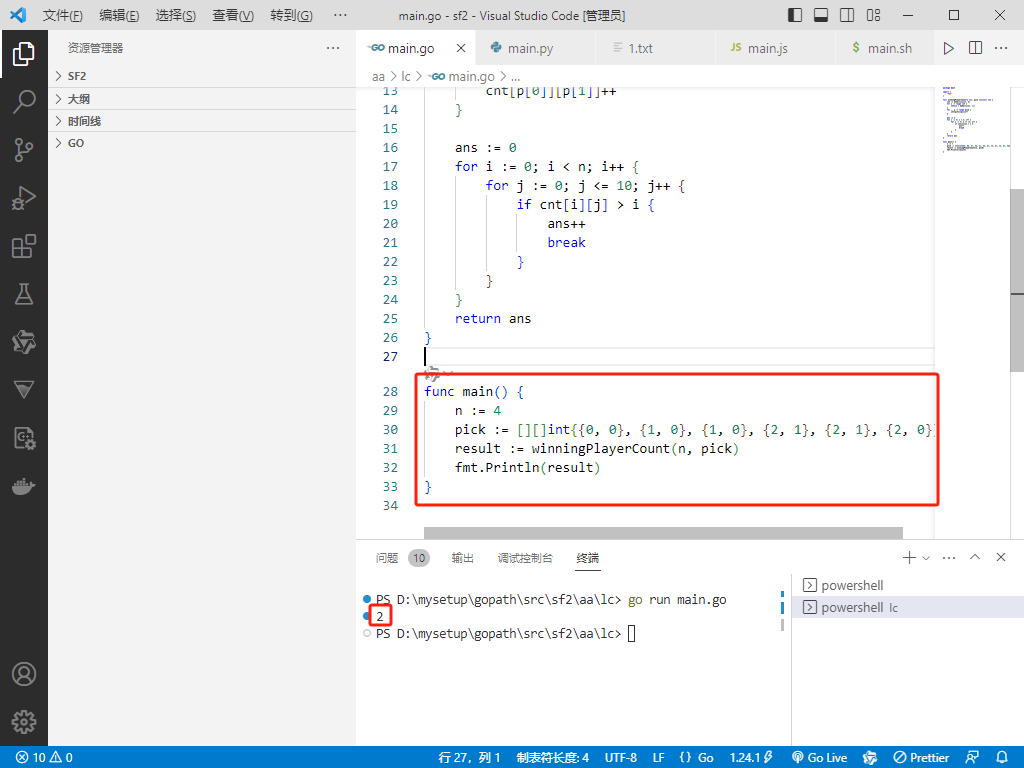Open the 选择(S) menu
The height and width of the screenshot is (768, 1024).
(x=176, y=15)
